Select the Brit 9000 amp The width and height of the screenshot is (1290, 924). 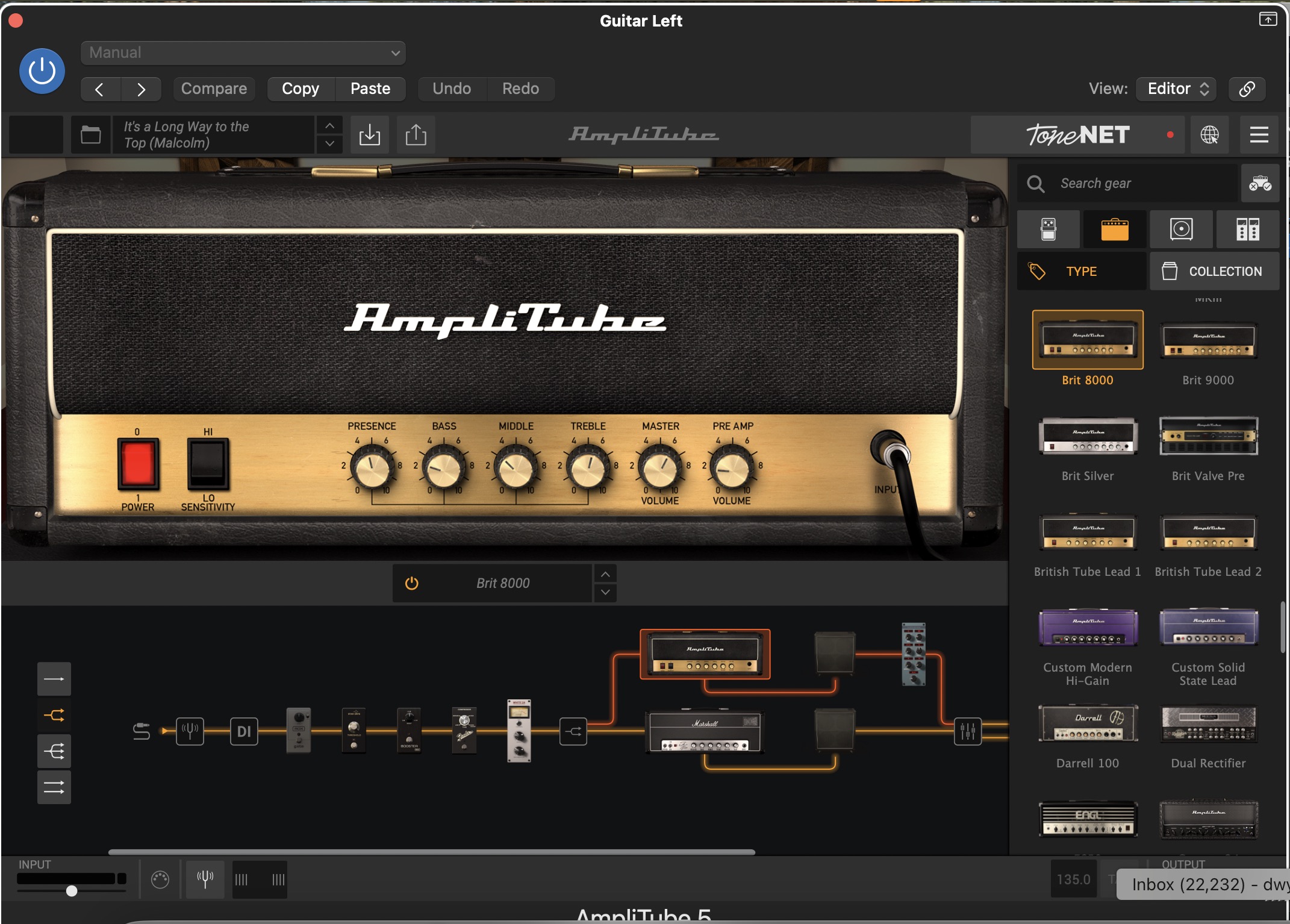click(x=1208, y=341)
